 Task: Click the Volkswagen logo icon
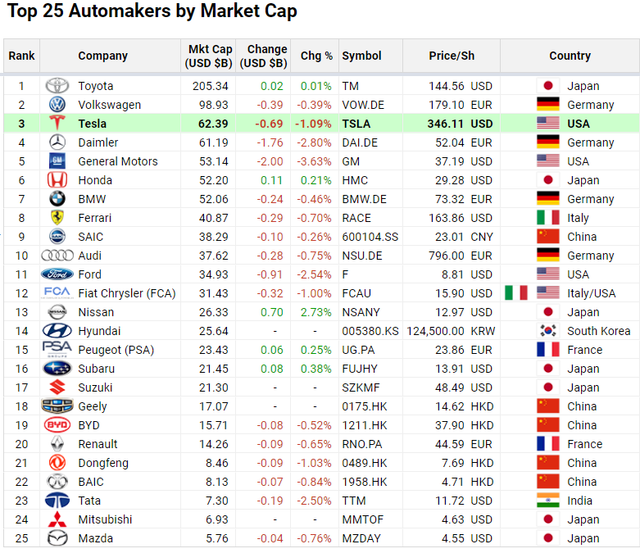[57, 105]
